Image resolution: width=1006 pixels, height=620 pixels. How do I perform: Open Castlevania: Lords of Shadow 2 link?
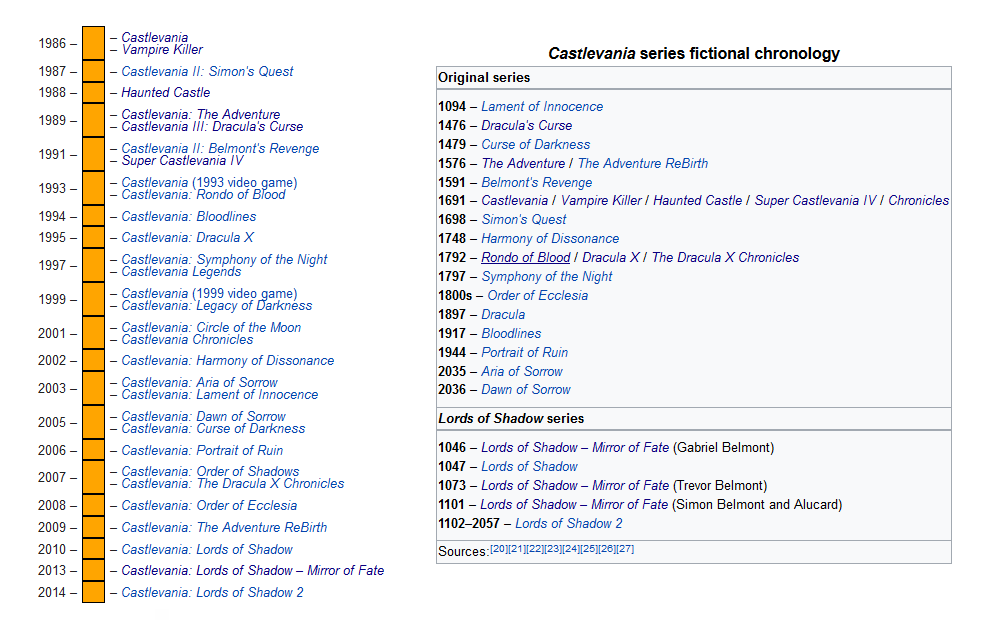click(212, 592)
